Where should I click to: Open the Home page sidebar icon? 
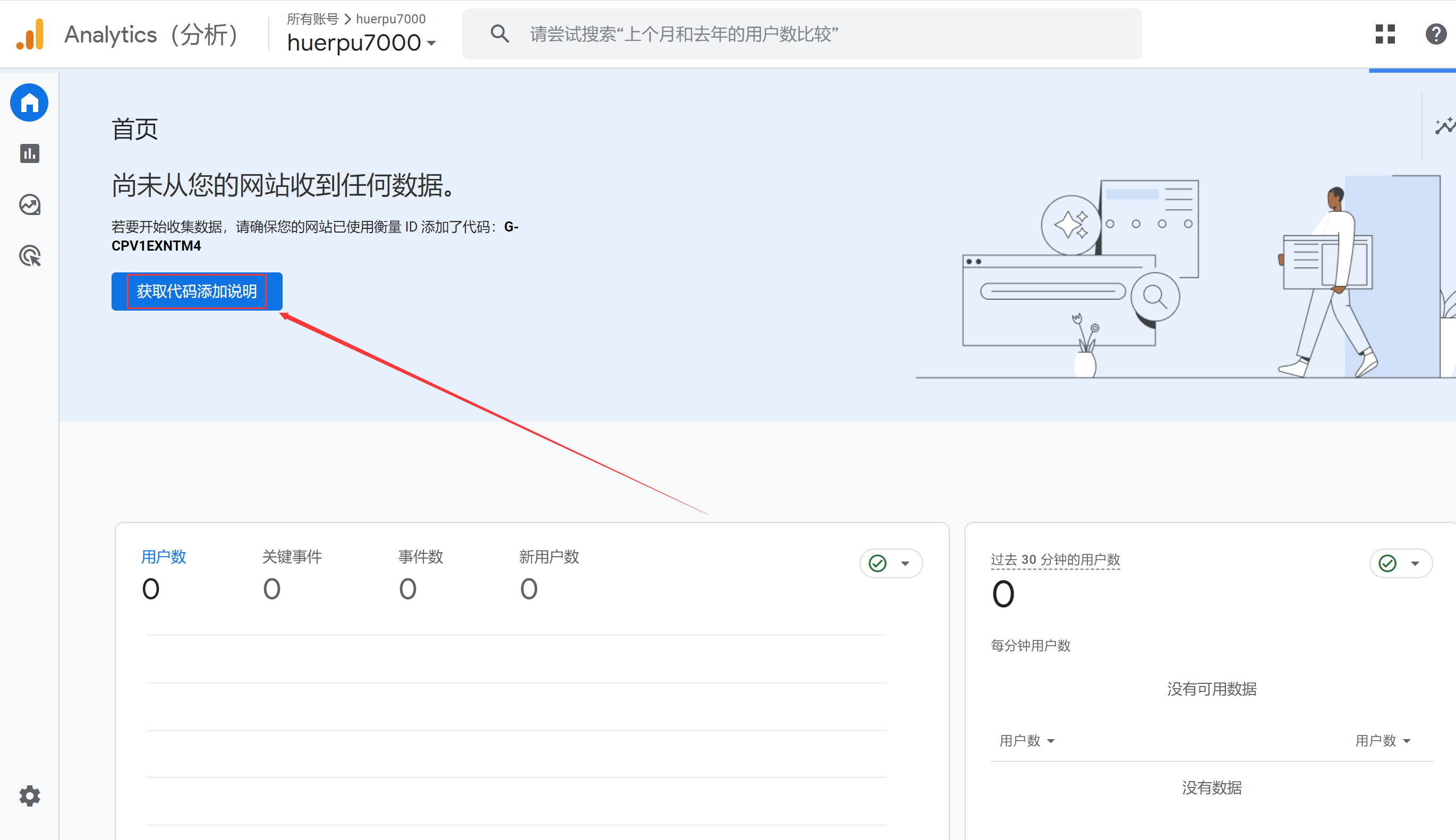click(x=29, y=102)
